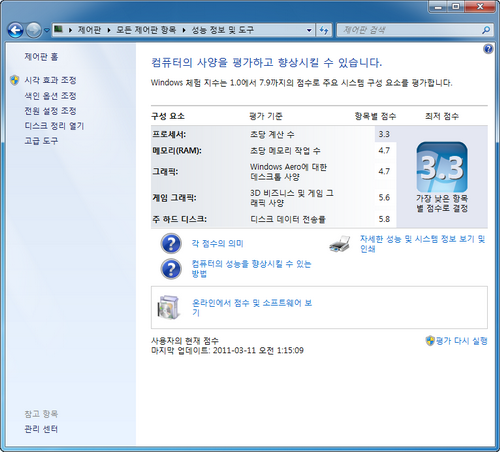This screenshot has height=452, width=500.
Task: Open 컴퓨터의 성능을 향상시킬 수 있는 방법 link
Action: [251, 269]
